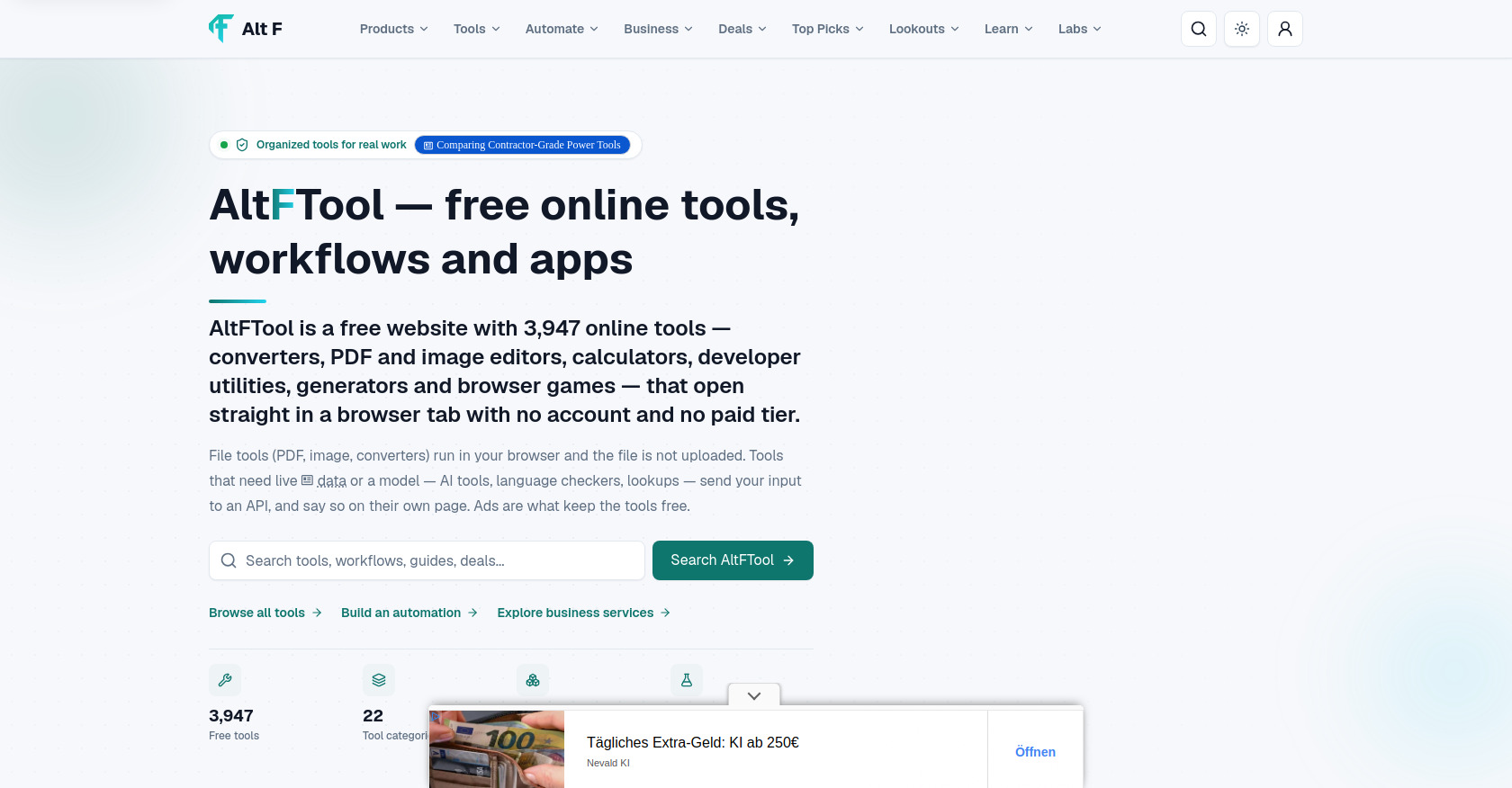This screenshot has width=1512, height=788.
Task: Click the magnifier icon inside the search field
Action: tap(229, 560)
